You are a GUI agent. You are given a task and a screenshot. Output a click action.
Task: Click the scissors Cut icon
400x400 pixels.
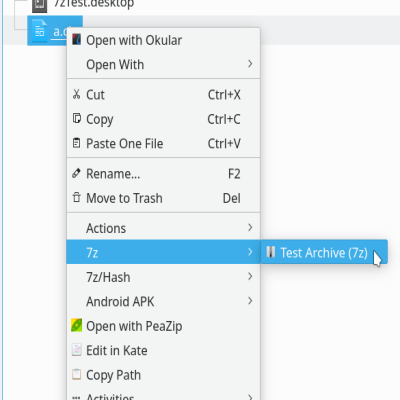(77, 95)
